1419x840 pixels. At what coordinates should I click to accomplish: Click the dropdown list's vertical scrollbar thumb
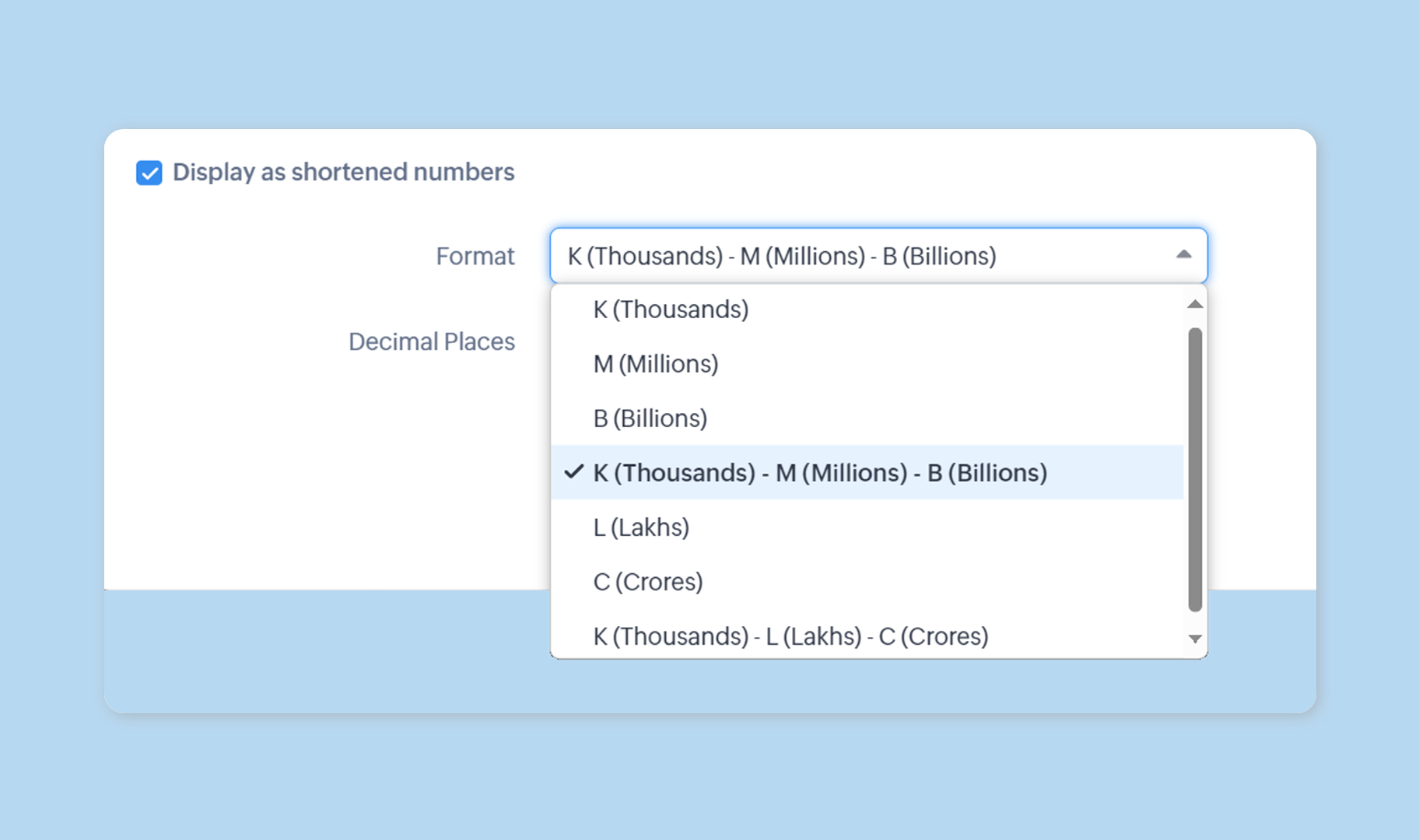(x=1195, y=467)
